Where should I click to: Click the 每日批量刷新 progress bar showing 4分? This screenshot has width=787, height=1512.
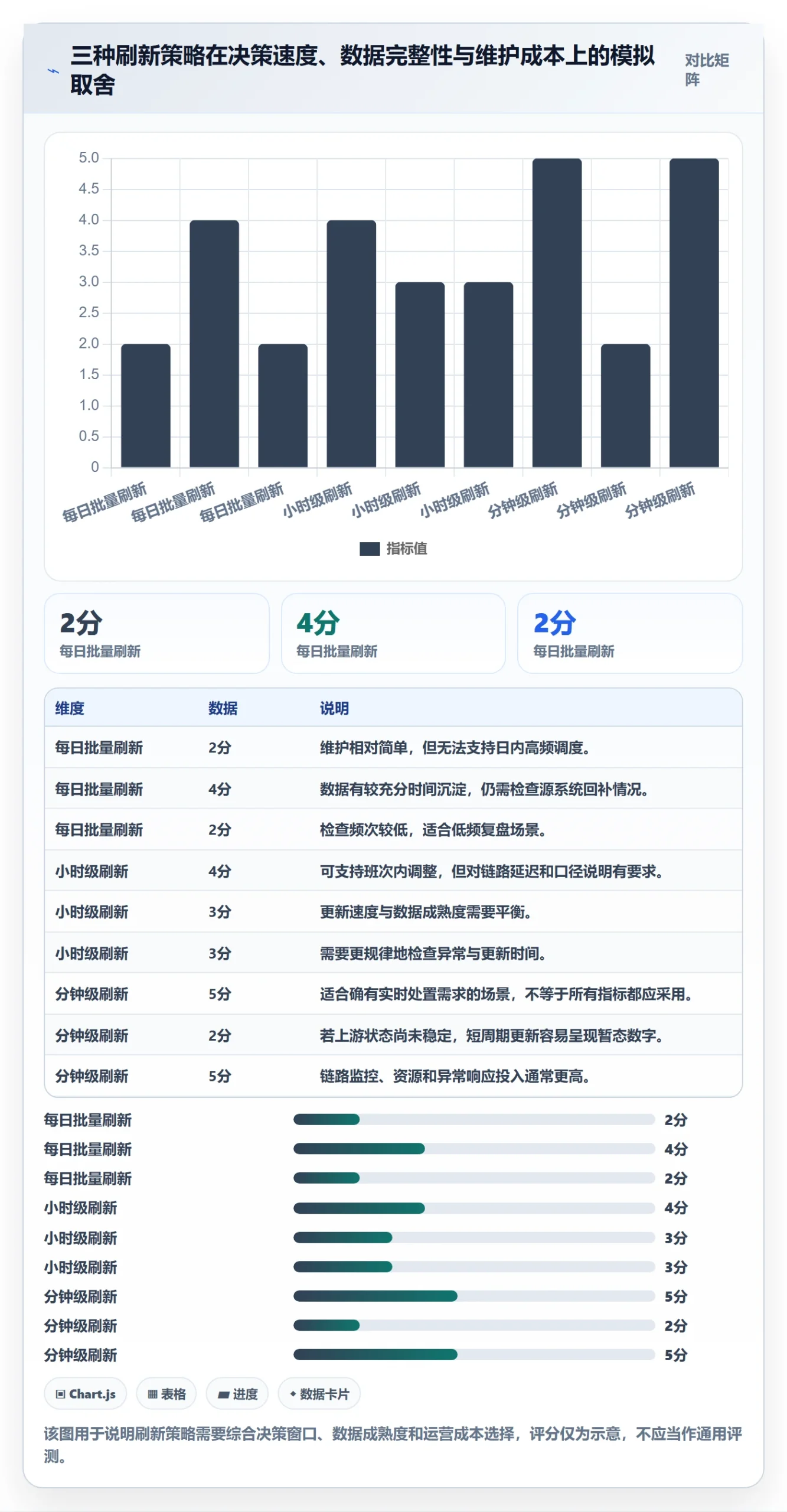[474, 1149]
